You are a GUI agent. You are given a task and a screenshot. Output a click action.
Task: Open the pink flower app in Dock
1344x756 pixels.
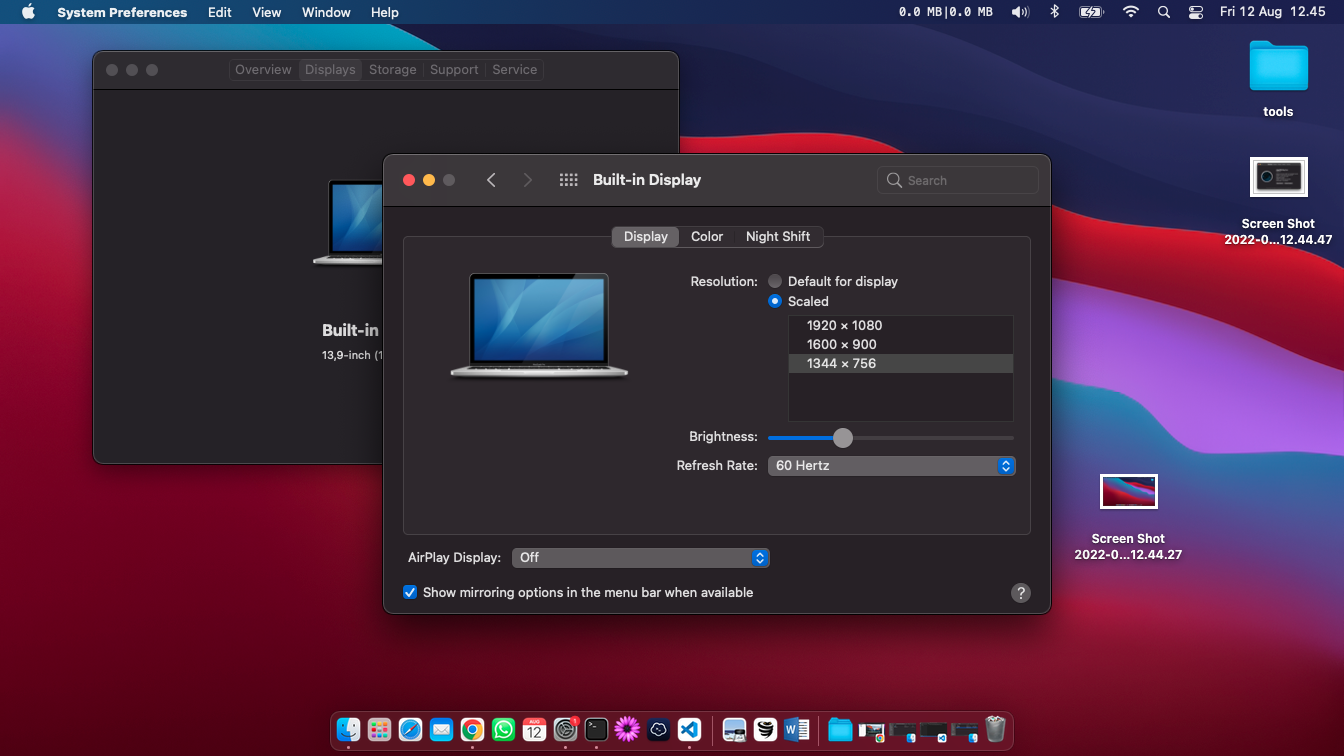(x=627, y=730)
